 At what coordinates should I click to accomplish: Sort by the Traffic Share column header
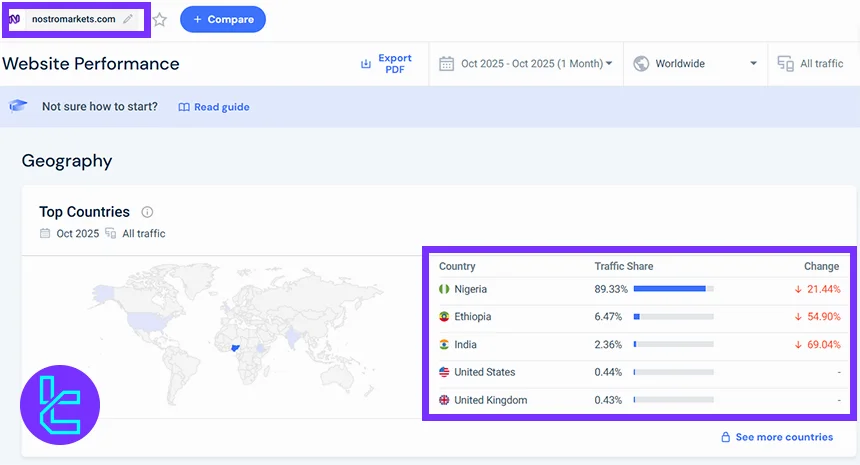(623, 266)
